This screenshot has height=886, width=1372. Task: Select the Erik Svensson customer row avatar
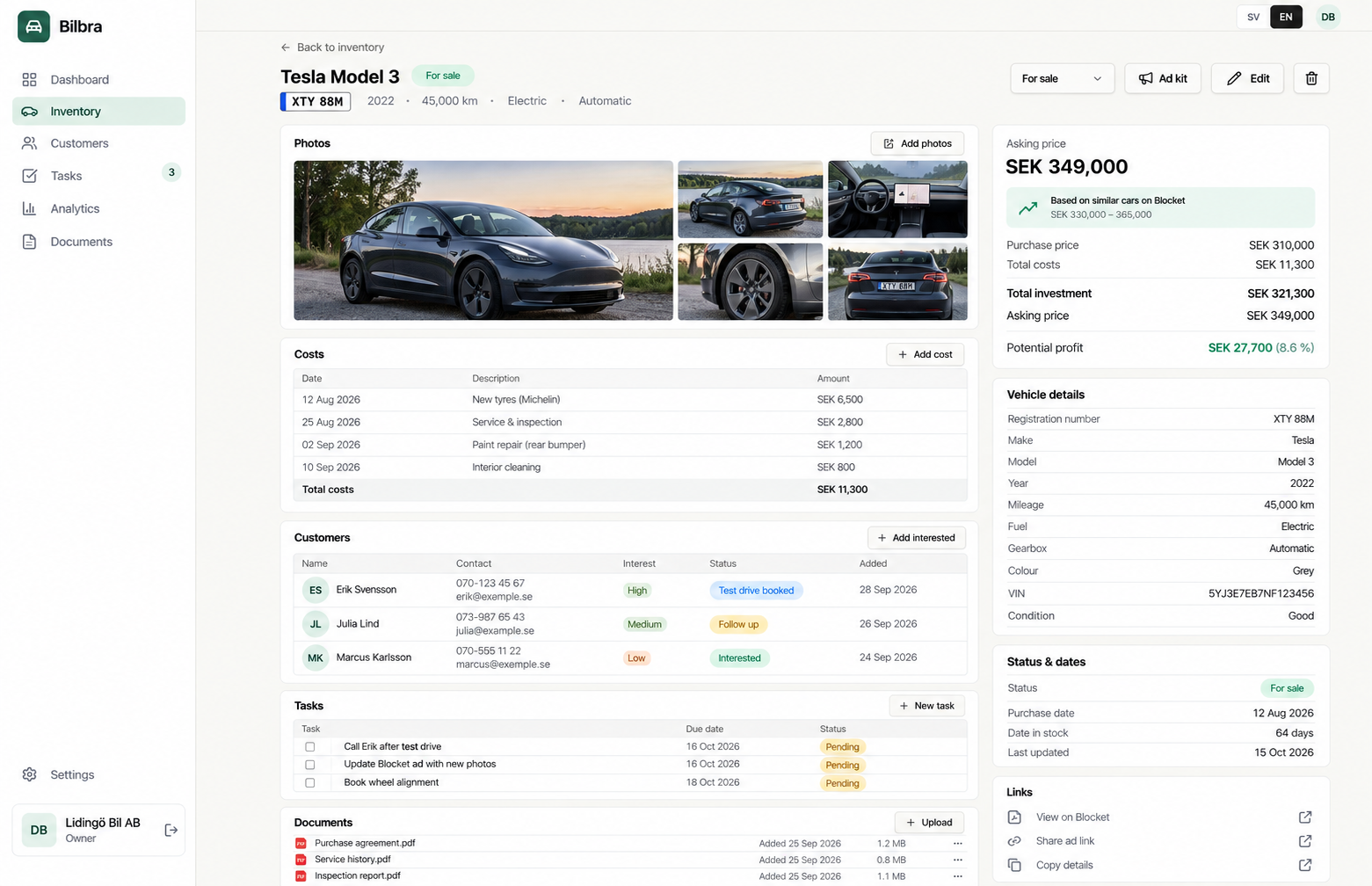point(316,590)
